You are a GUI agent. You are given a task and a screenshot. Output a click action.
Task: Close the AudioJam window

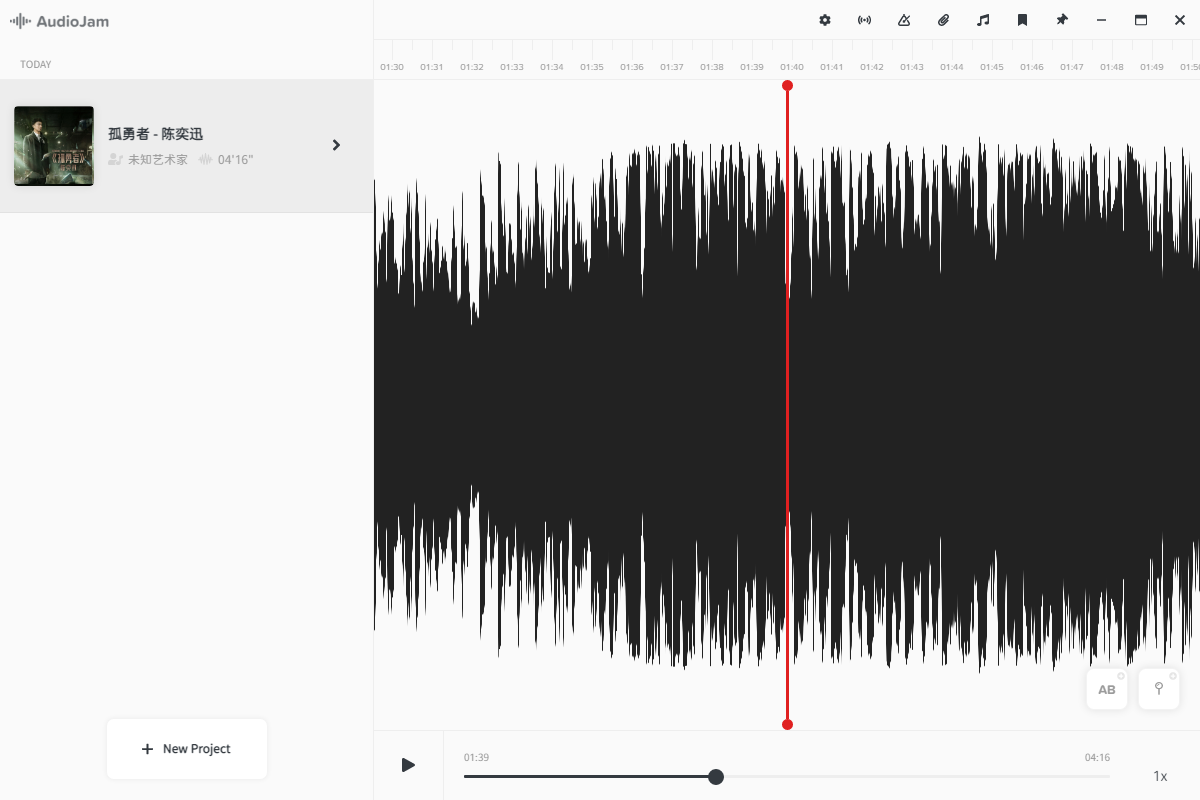[x=1180, y=20]
